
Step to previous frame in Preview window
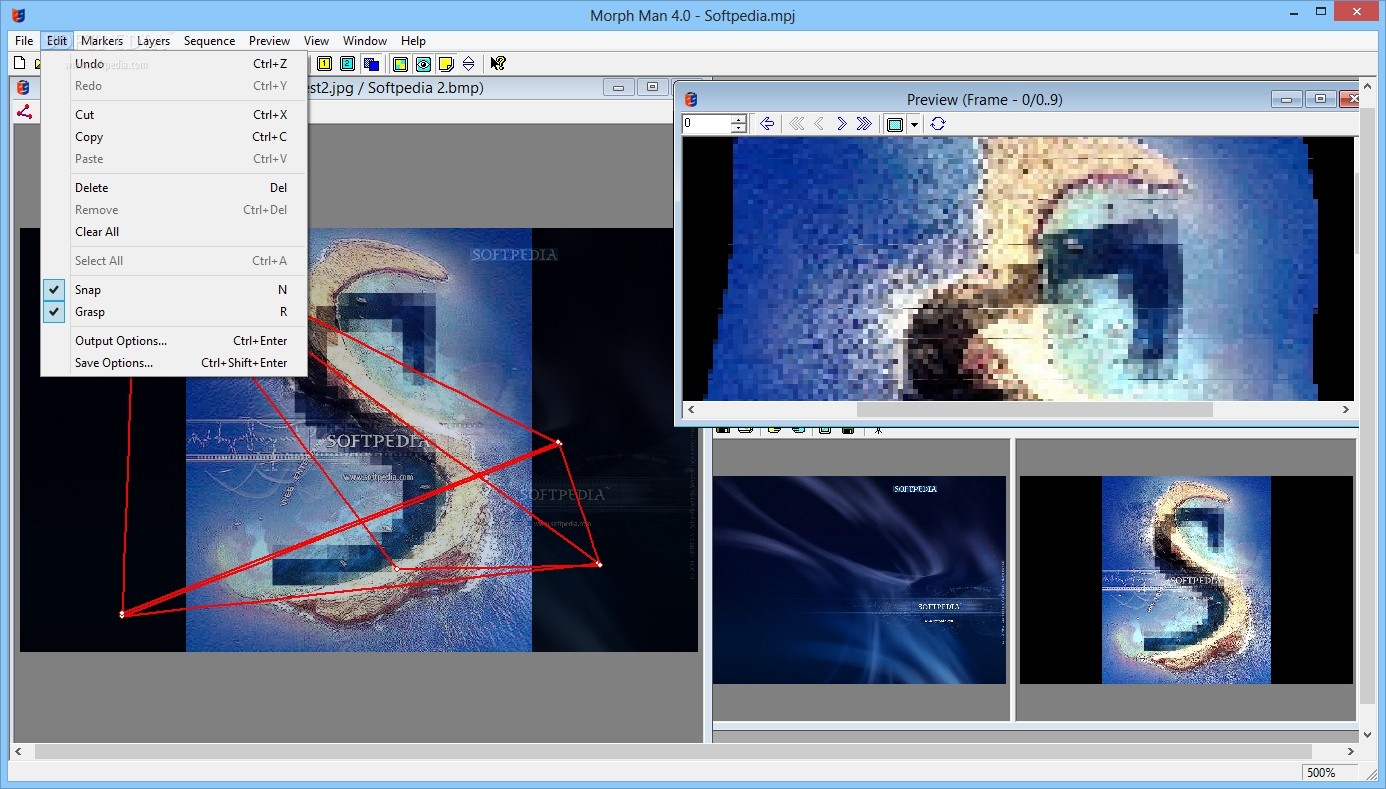point(819,124)
